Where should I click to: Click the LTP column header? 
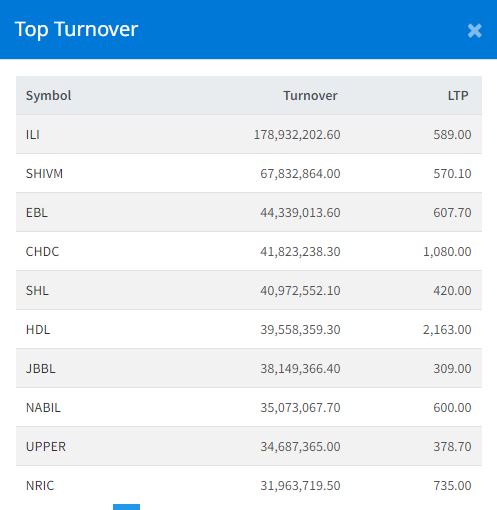458,96
